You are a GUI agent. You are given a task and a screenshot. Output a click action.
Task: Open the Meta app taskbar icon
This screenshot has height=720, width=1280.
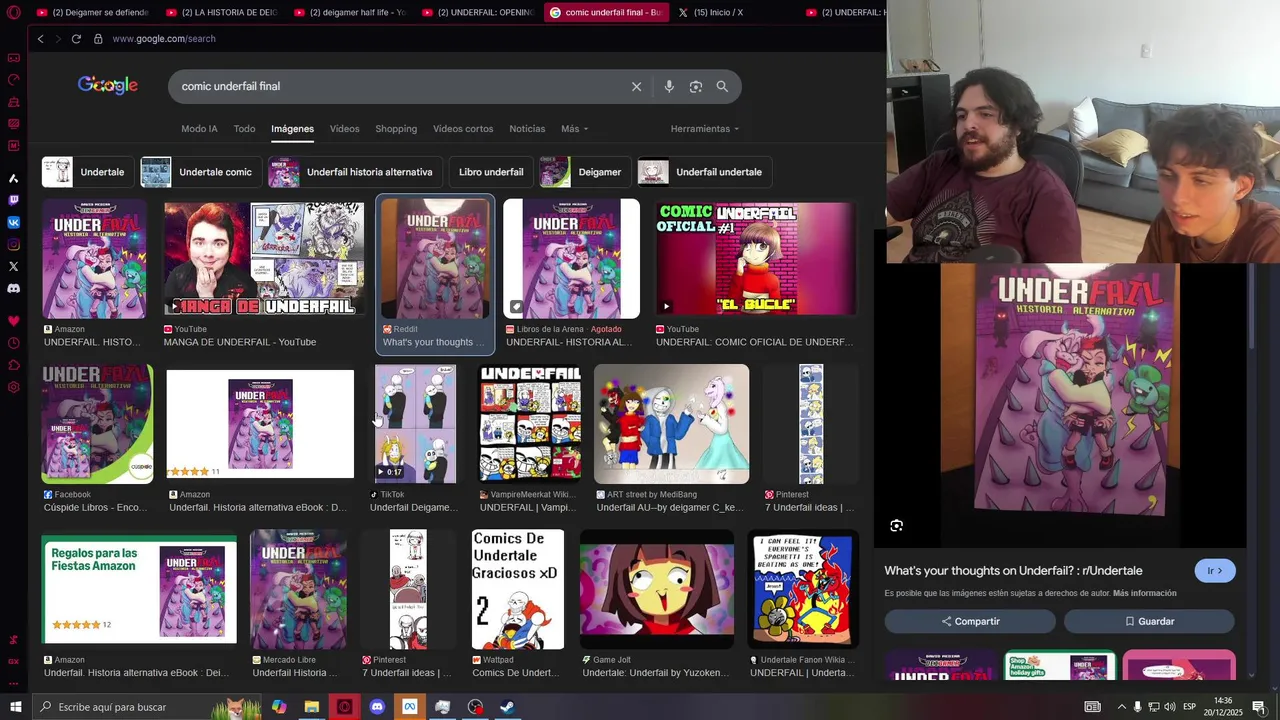[x=409, y=707]
